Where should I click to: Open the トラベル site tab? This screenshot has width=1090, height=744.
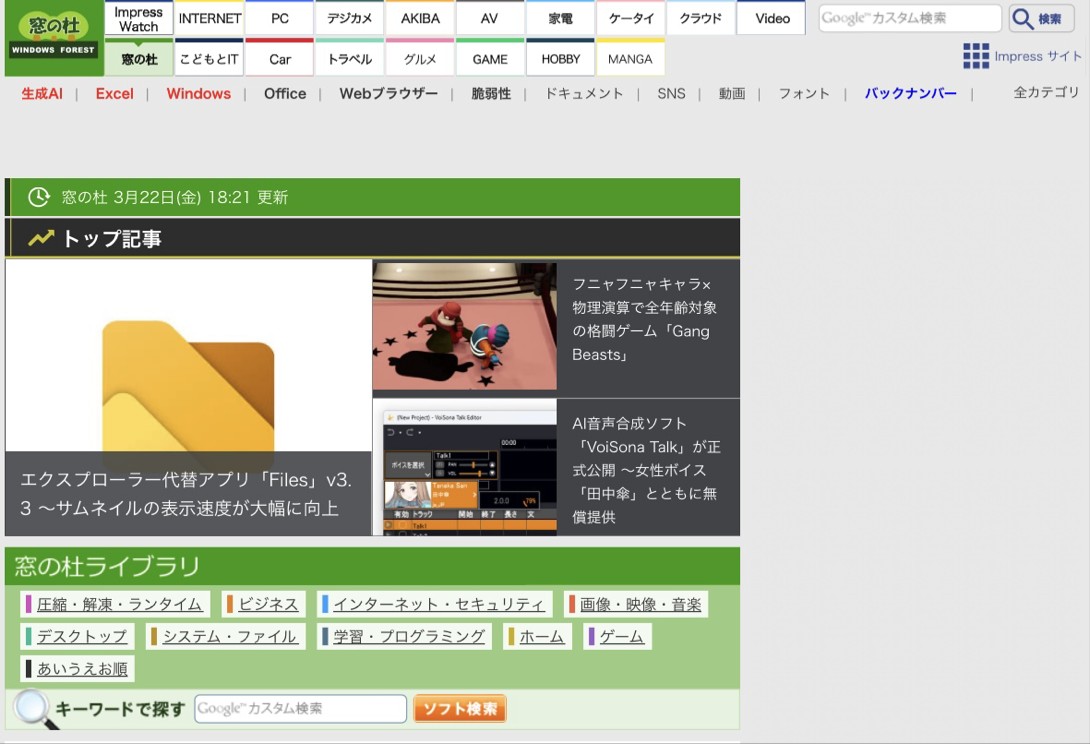350,58
